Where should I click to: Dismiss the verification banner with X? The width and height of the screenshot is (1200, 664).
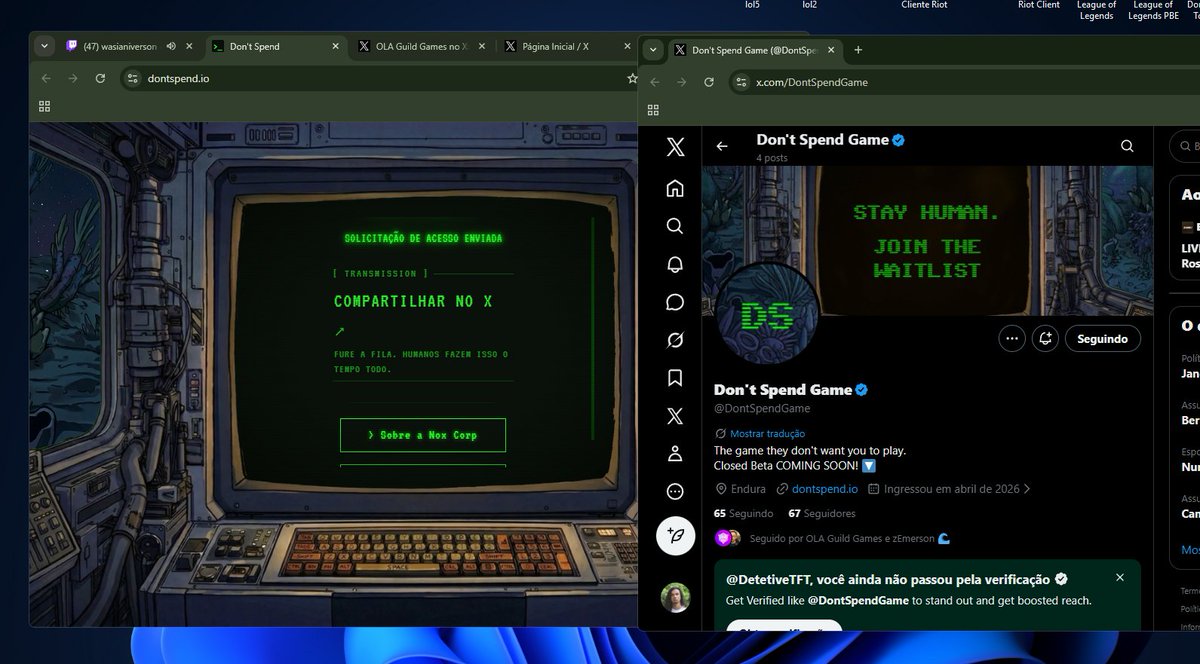tap(1120, 578)
